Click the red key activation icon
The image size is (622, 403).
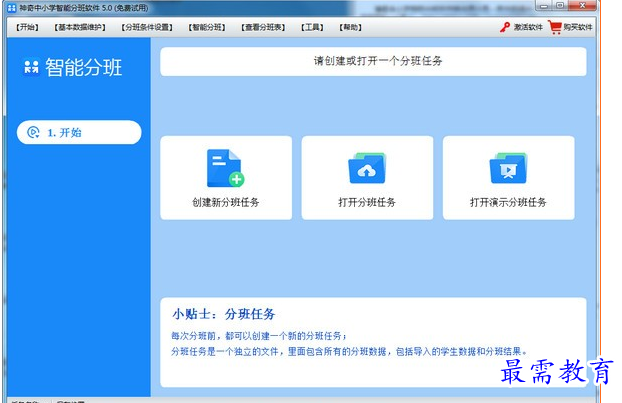[x=505, y=27]
